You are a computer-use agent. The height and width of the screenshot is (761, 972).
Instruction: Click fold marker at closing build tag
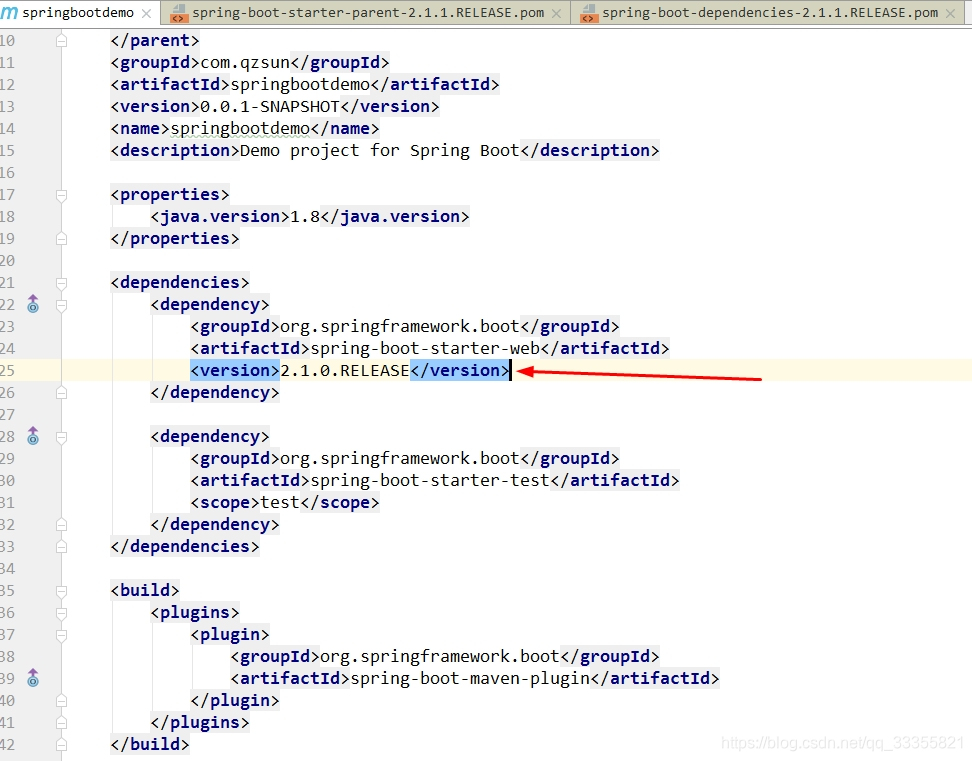pos(61,744)
